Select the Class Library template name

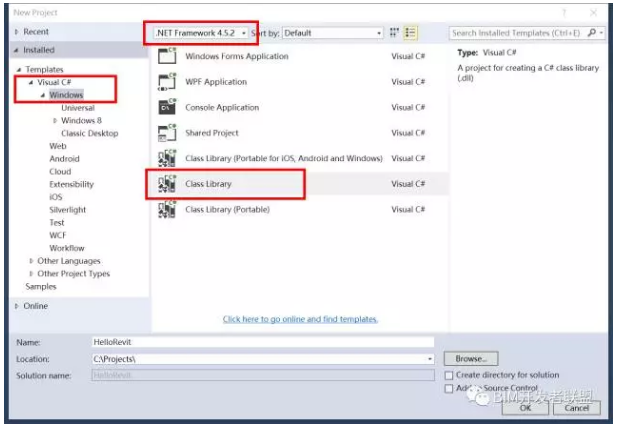point(208,184)
